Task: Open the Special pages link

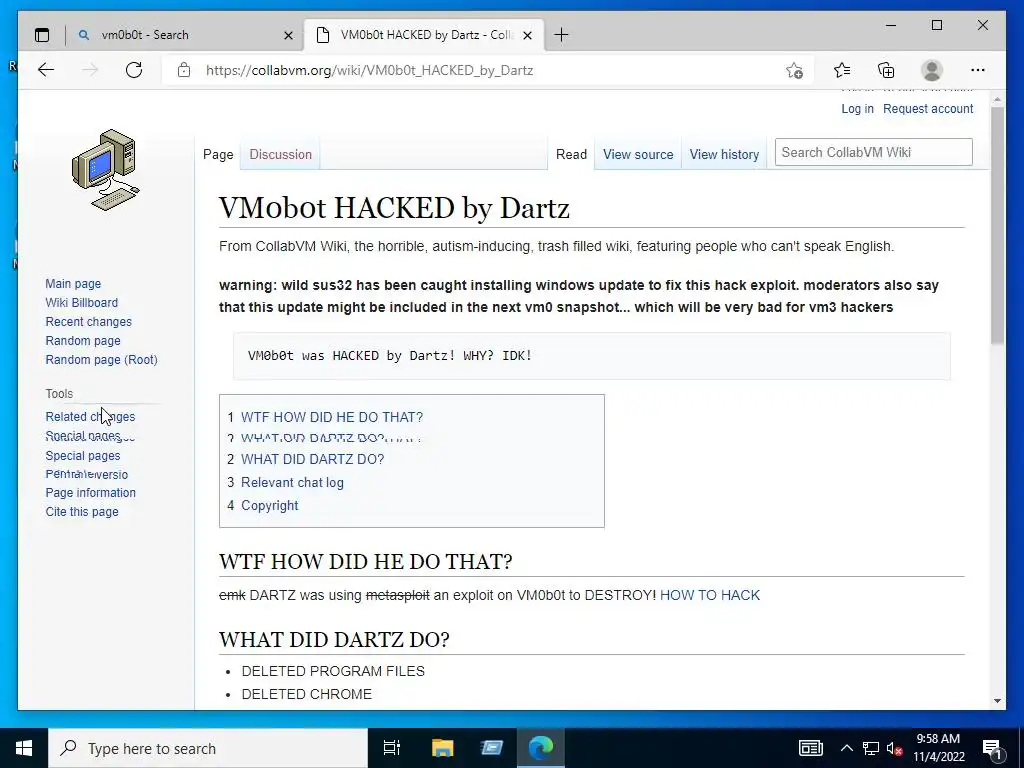Action: (x=82, y=455)
